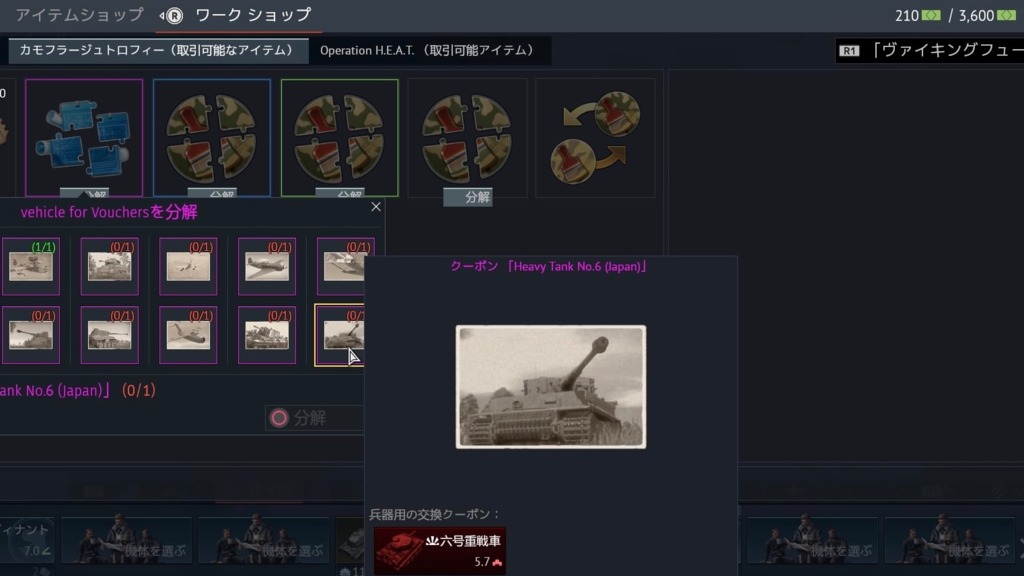This screenshot has height=576, width=1024.
Task: Switch to the アイテムショップ tab
Action: (79, 15)
